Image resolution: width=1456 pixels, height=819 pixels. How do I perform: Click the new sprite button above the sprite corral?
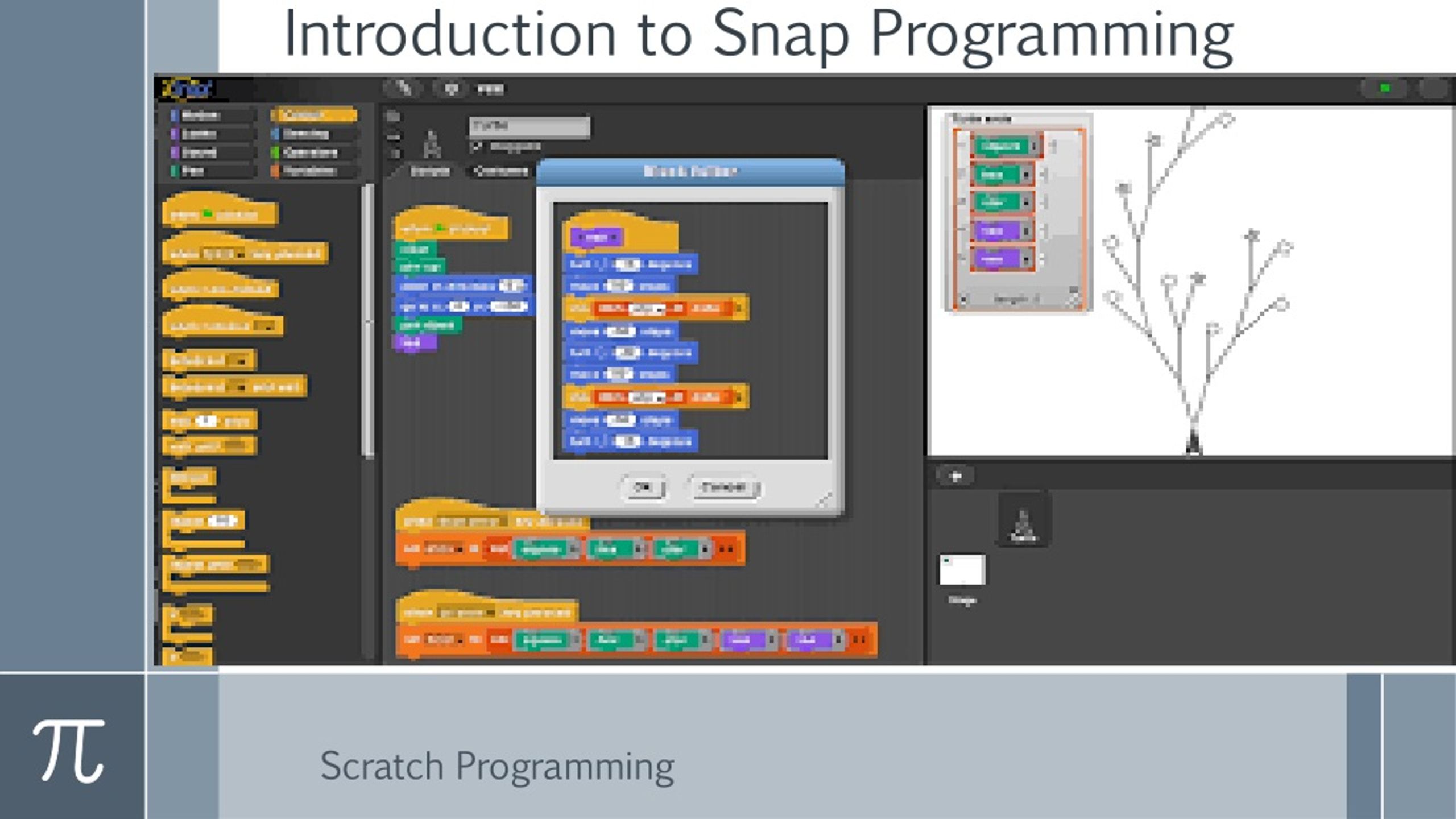tap(955, 477)
